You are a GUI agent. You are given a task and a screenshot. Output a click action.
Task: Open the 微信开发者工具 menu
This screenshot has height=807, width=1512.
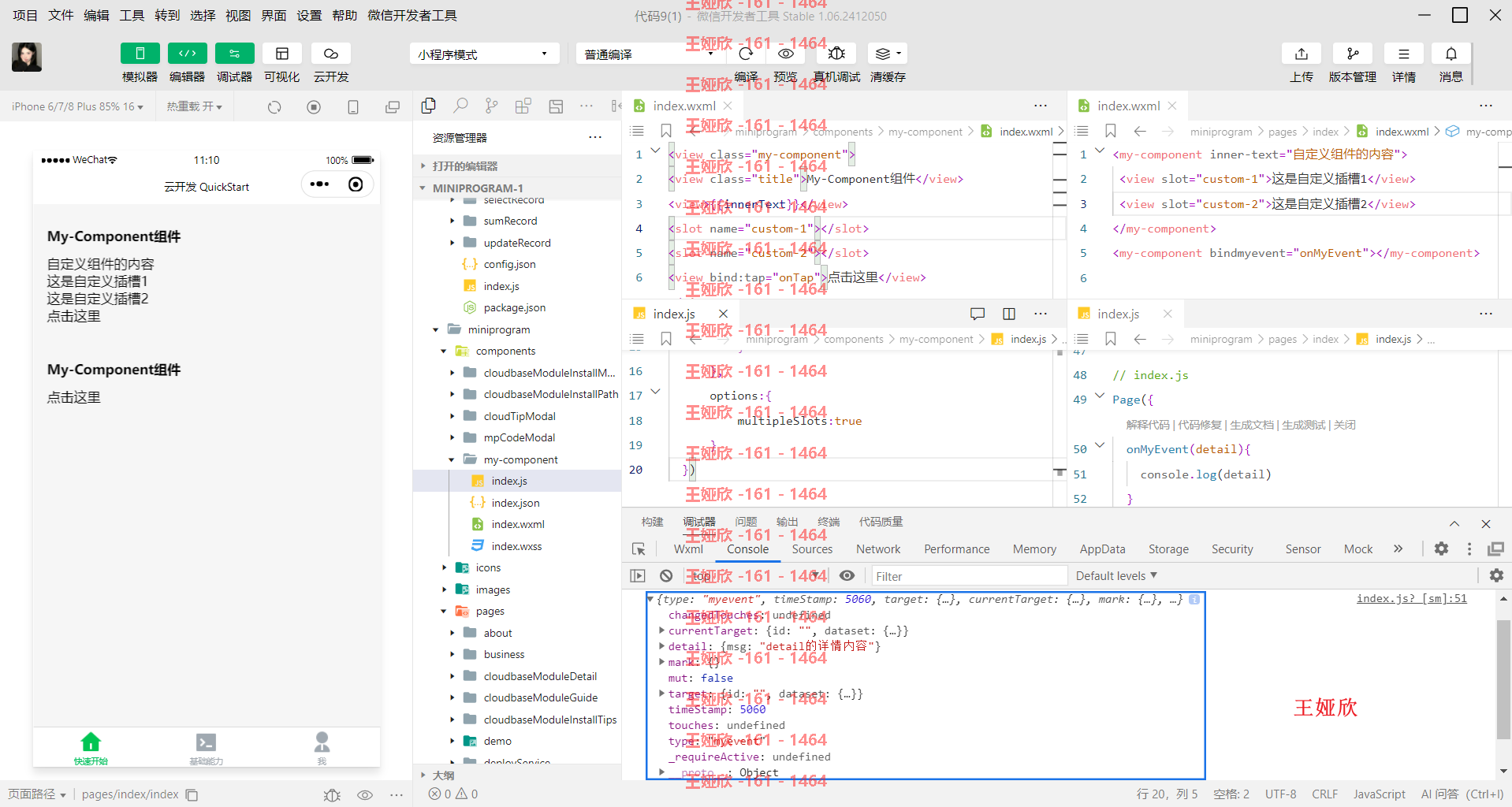click(412, 15)
